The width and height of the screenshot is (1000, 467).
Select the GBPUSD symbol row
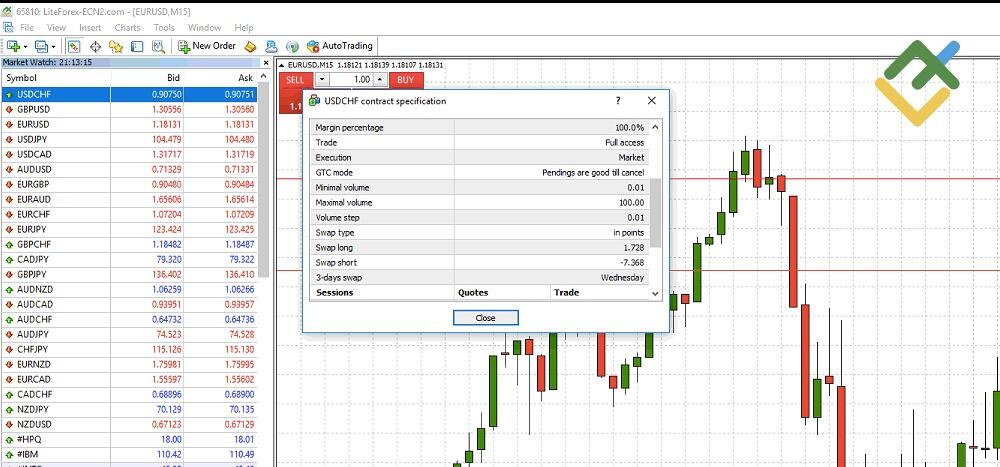pos(129,109)
